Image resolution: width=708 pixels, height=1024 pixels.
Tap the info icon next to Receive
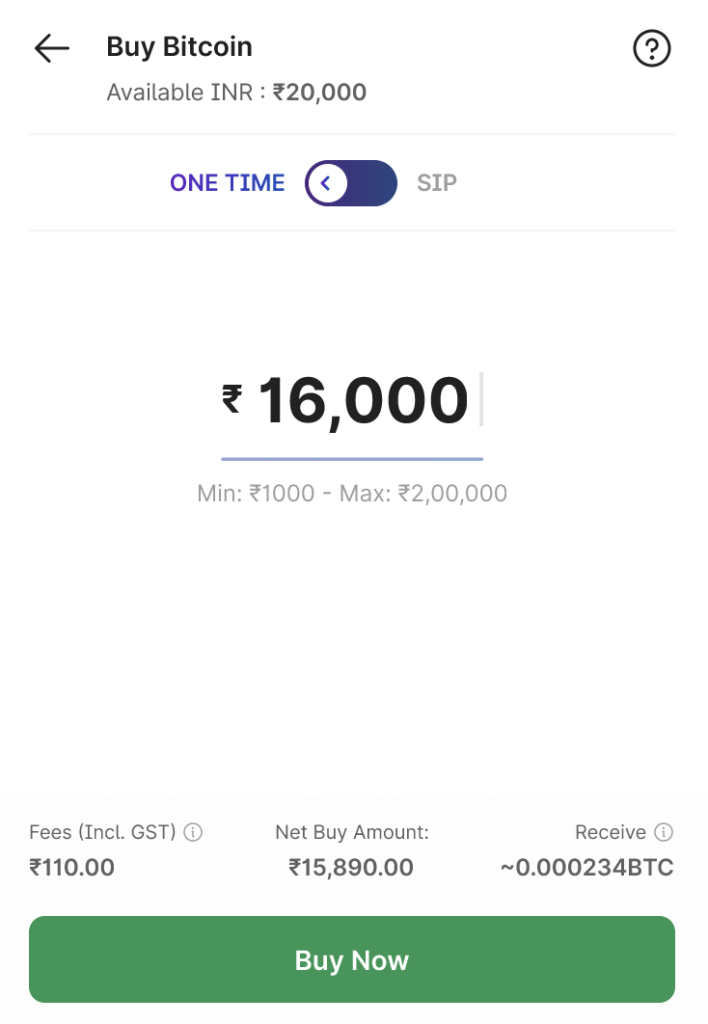pos(663,832)
